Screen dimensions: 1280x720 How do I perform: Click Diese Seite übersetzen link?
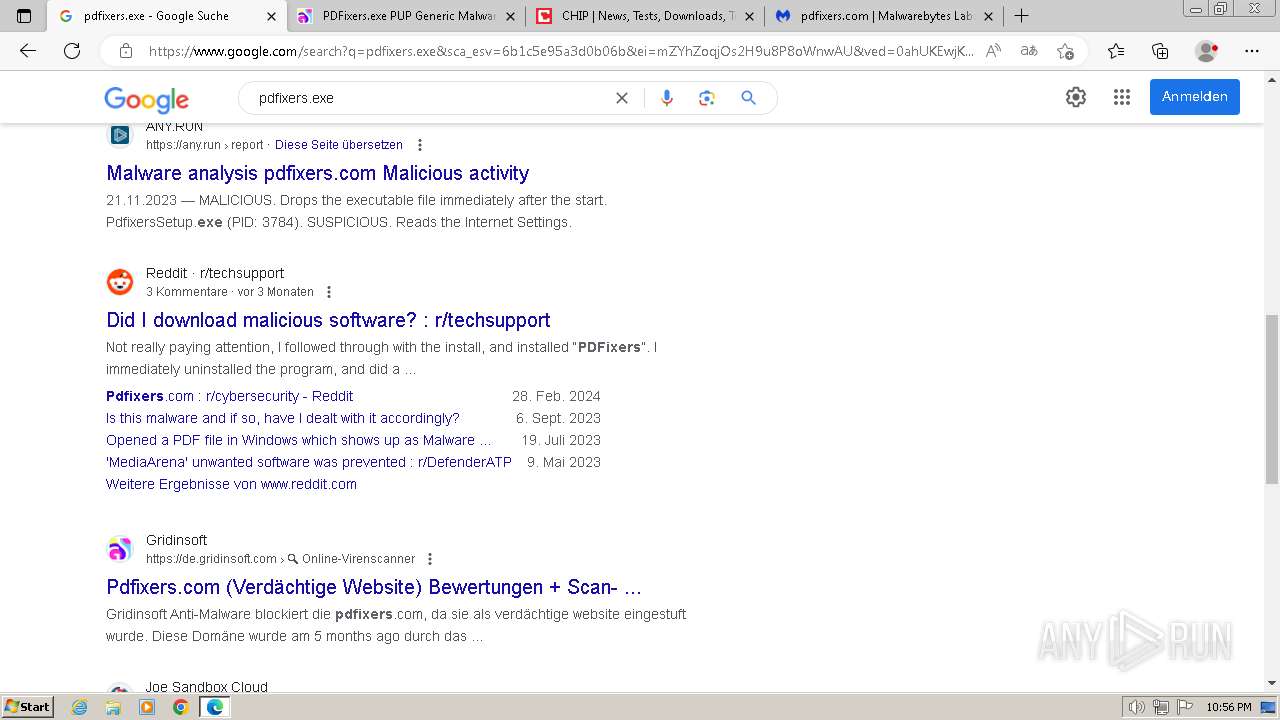[x=339, y=145]
